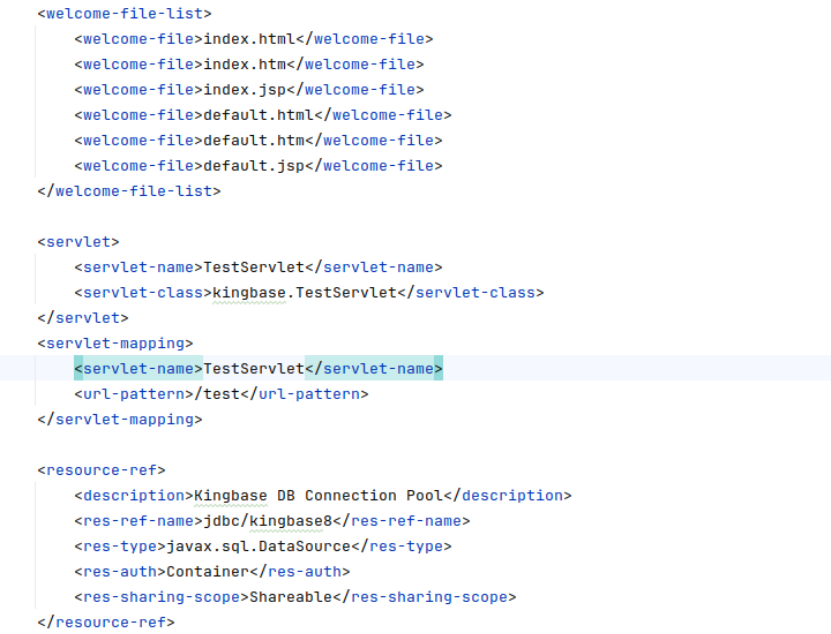The height and width of the screenshot is (634, 831).
Task: Click the closing welcome-file-list tag
Action: pyautogui.click(x=129, y=191)
